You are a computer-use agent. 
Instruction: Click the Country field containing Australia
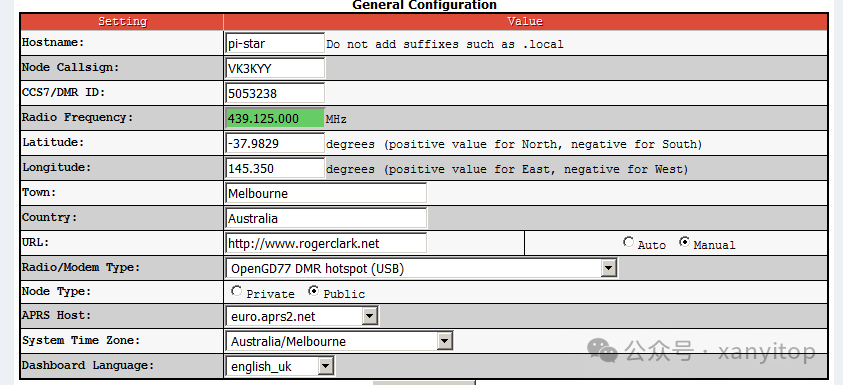(x=326, y=218)
